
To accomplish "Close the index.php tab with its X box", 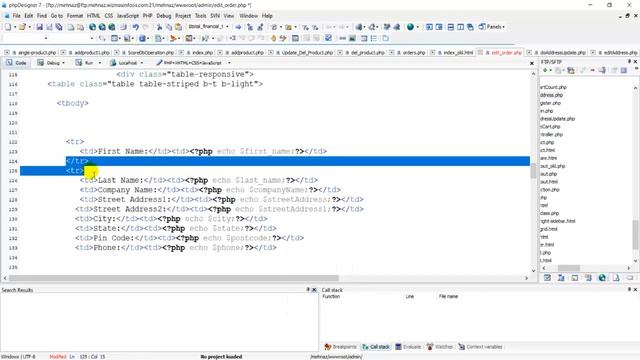I will (182, 53).
